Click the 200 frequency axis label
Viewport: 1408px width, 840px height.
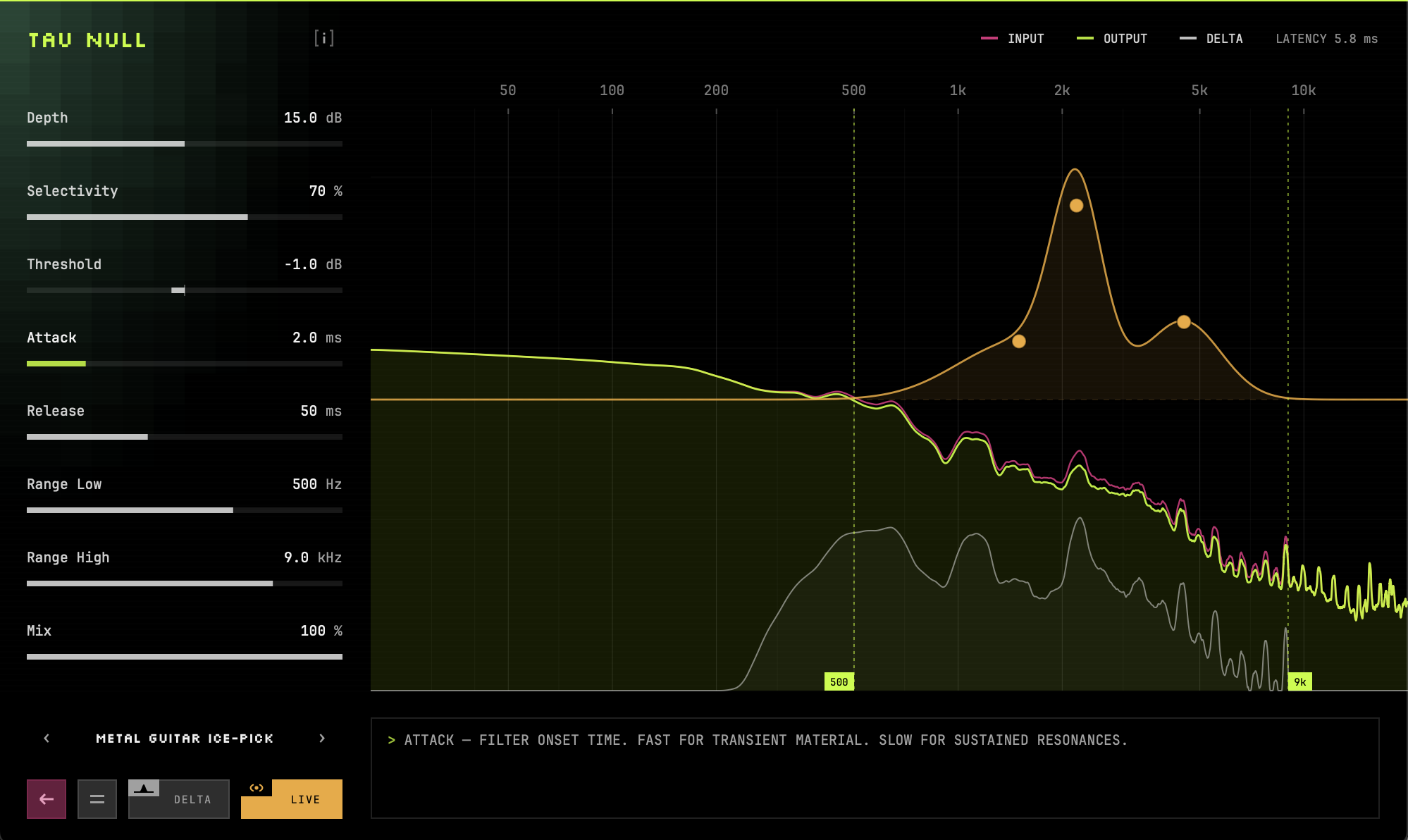pos(716,90)
